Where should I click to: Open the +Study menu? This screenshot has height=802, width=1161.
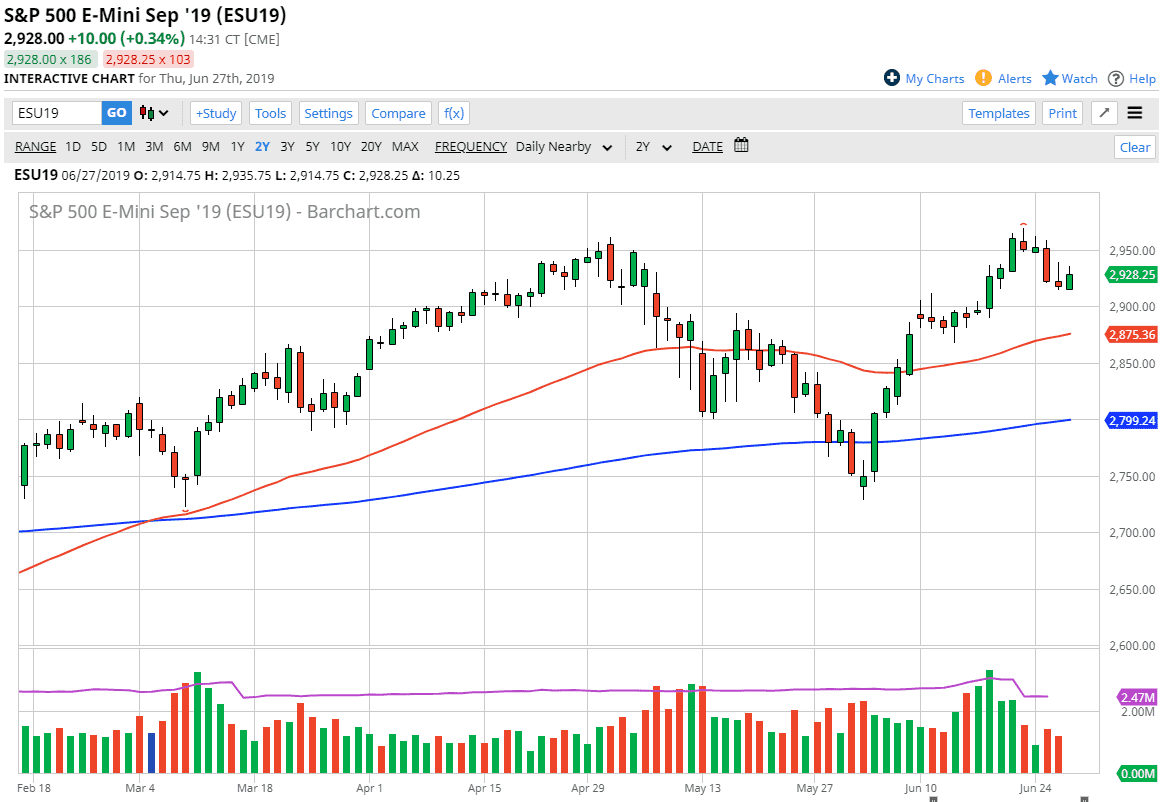215,113
